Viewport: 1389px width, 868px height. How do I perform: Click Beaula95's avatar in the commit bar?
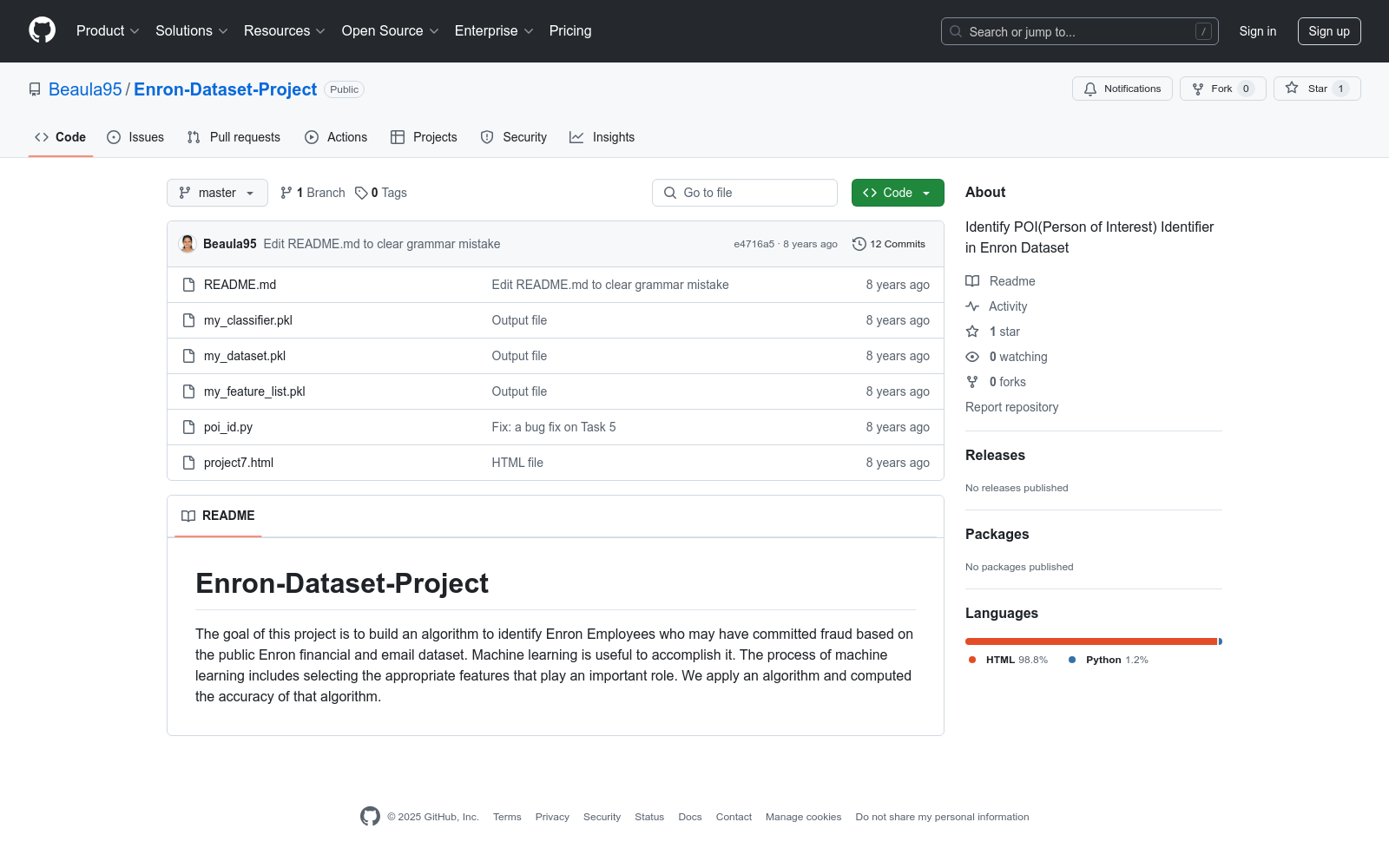click(188, 244)
